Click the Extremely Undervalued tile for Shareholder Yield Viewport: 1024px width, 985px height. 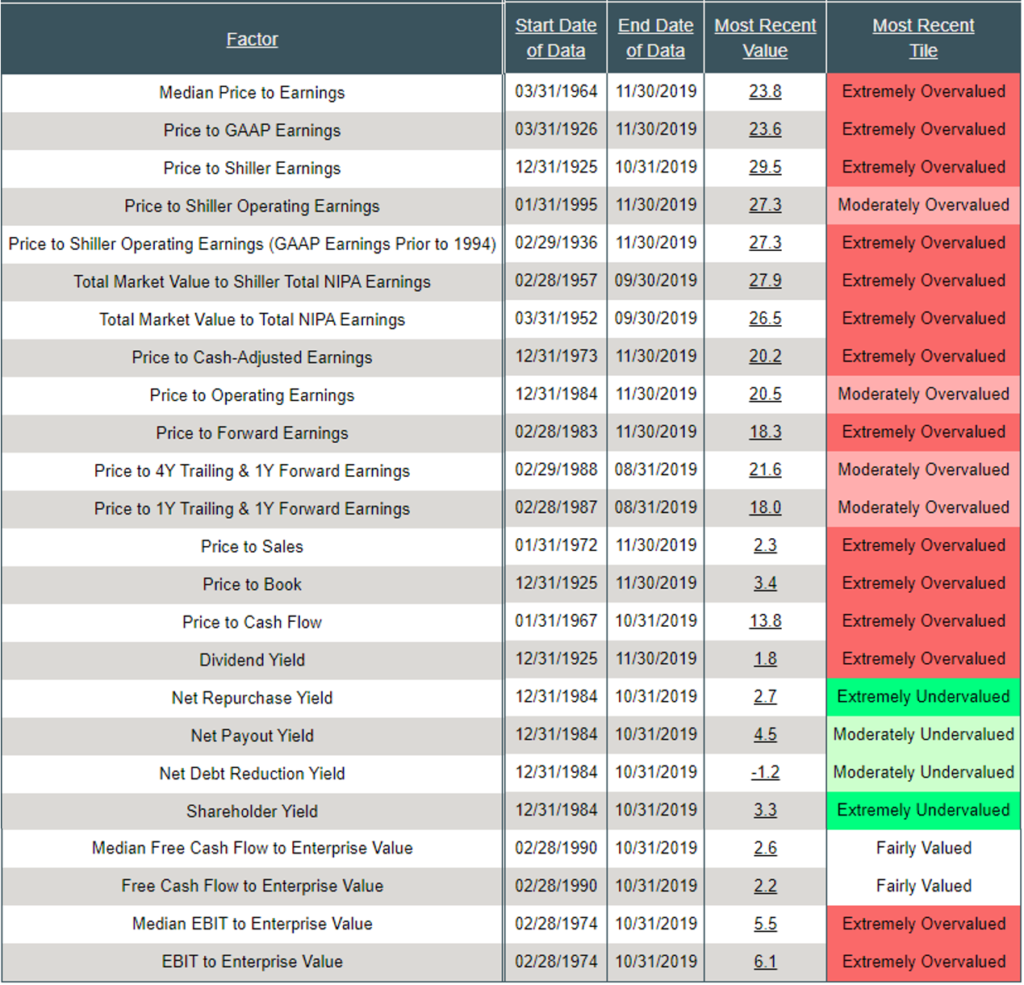click(923, 811)
